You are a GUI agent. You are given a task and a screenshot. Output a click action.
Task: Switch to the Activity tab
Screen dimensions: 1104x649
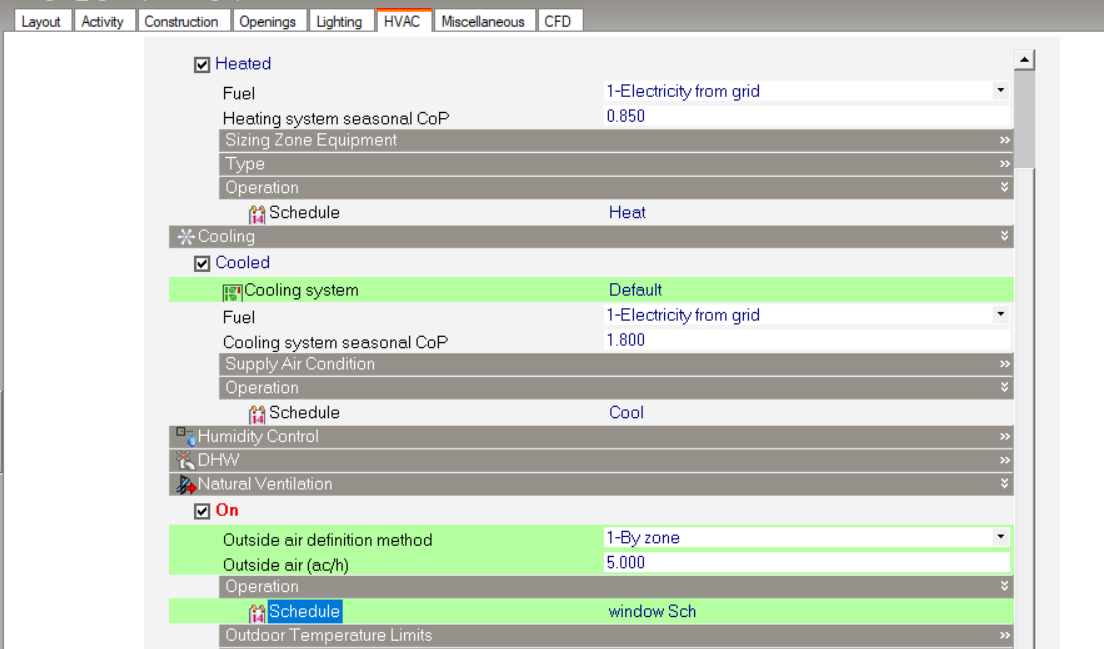(102, 21)
